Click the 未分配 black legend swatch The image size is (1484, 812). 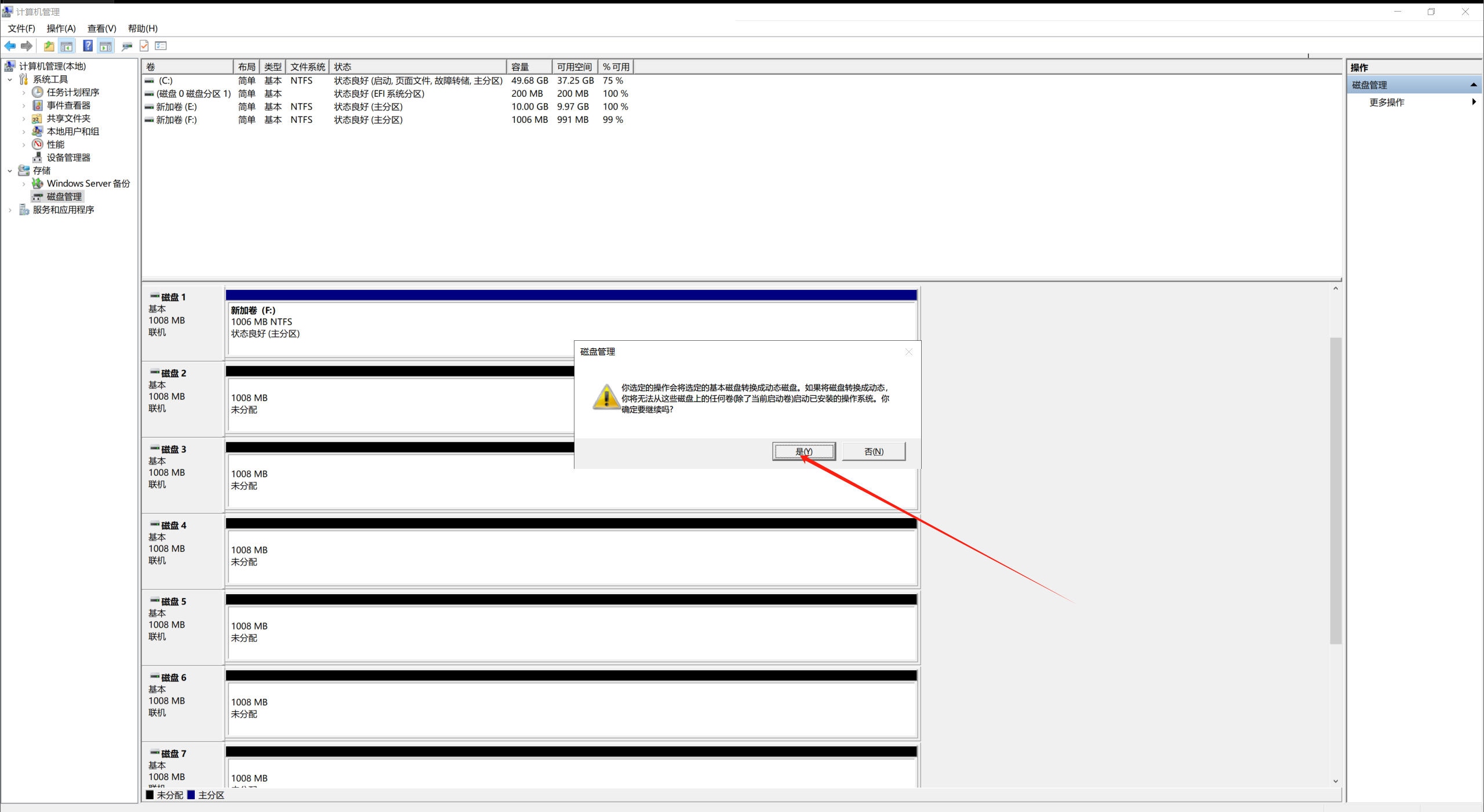tap(150, 795)
